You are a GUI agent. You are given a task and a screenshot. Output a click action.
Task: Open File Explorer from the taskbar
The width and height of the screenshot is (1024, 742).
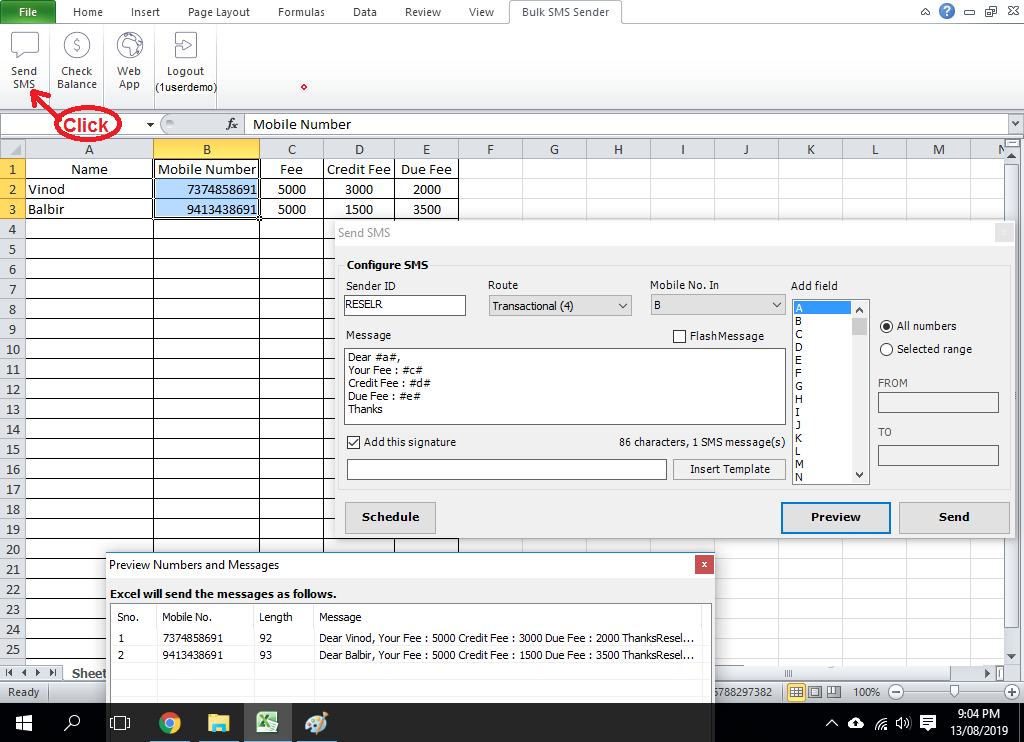coord(218,723)
